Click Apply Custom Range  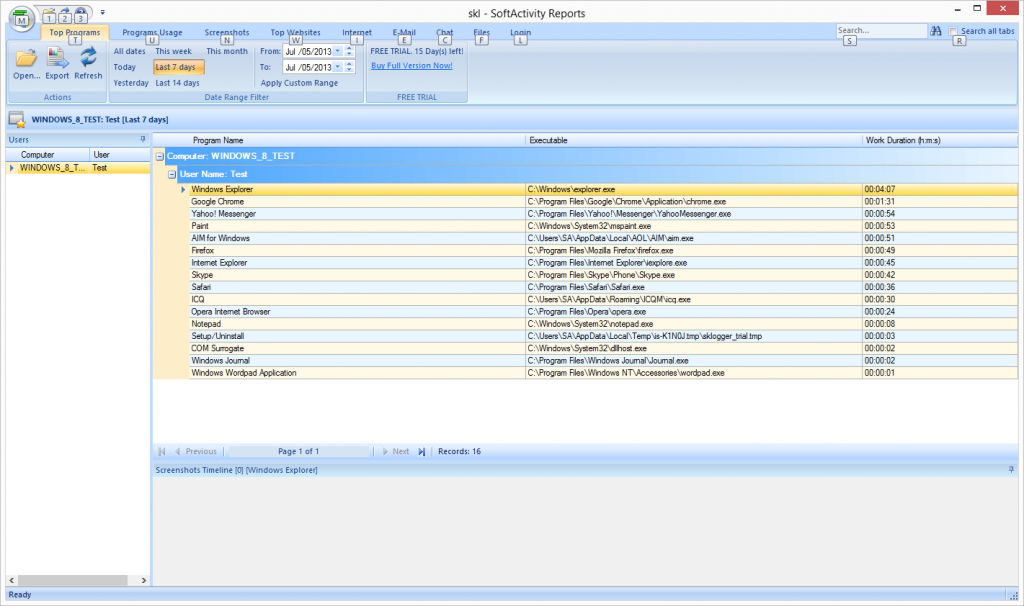(299, 83)
